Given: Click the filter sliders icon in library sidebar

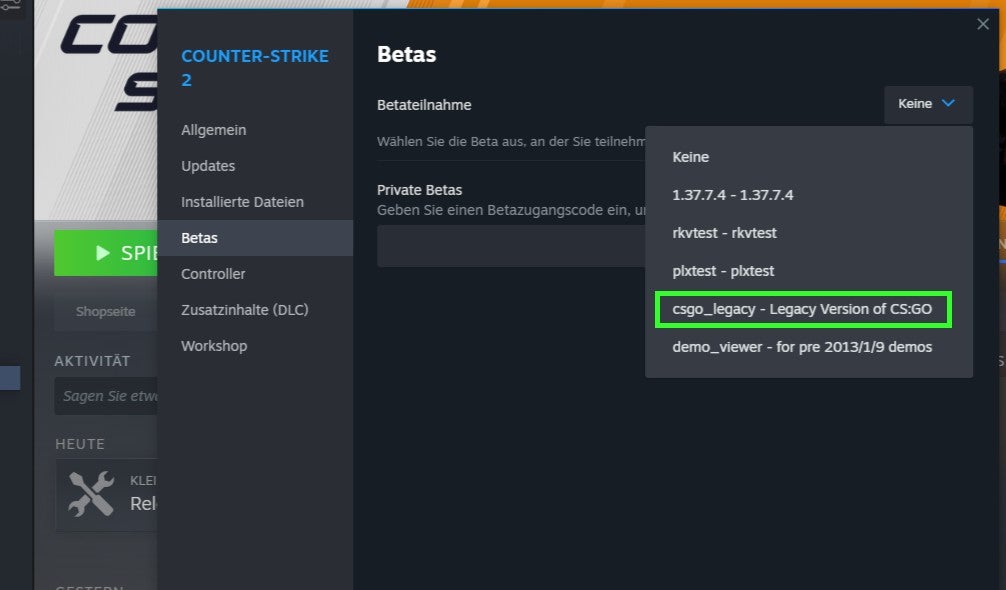Looking at the screenshot, I should [10, 5].
